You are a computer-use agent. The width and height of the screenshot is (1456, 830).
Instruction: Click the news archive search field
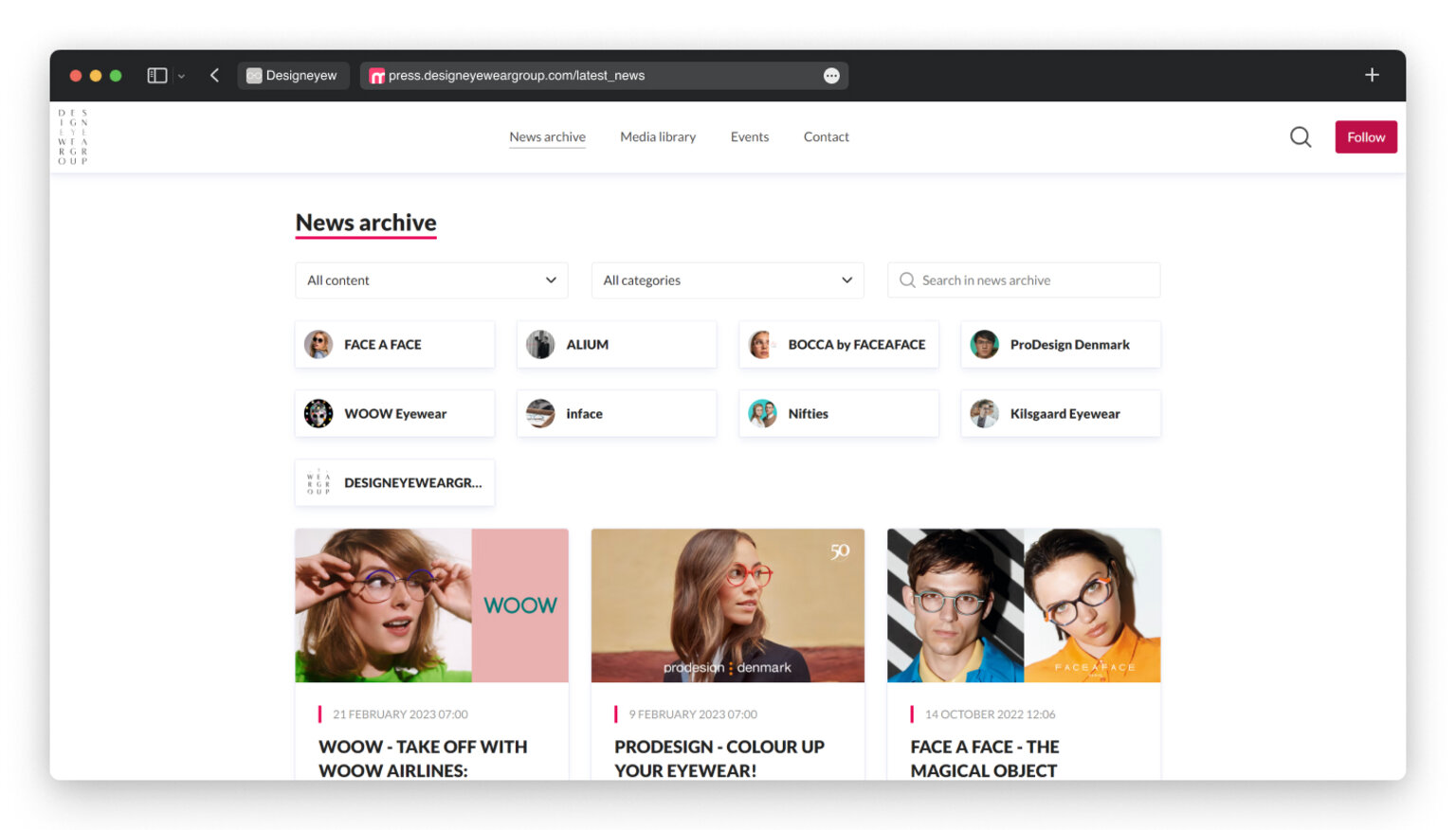(x=1023, y=280)
